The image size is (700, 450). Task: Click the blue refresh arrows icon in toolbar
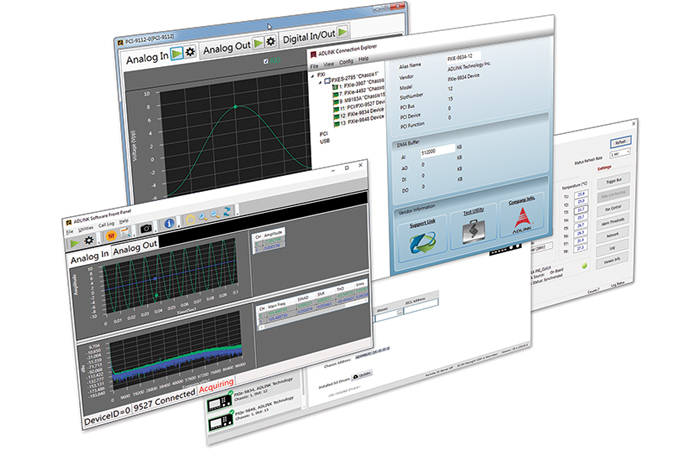click(x=227, y=212)
